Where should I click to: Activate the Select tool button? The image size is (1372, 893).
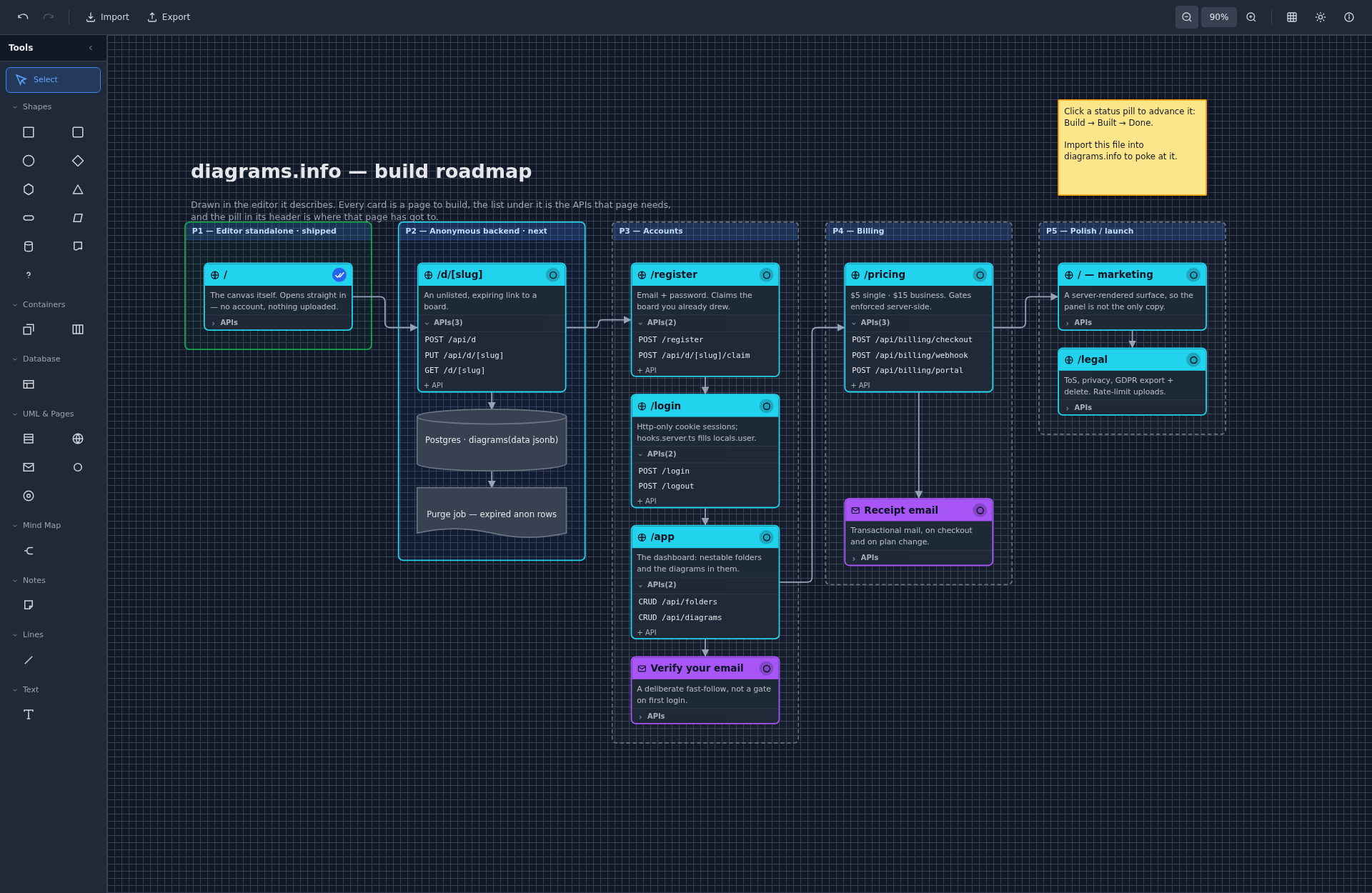click(53, 80)
